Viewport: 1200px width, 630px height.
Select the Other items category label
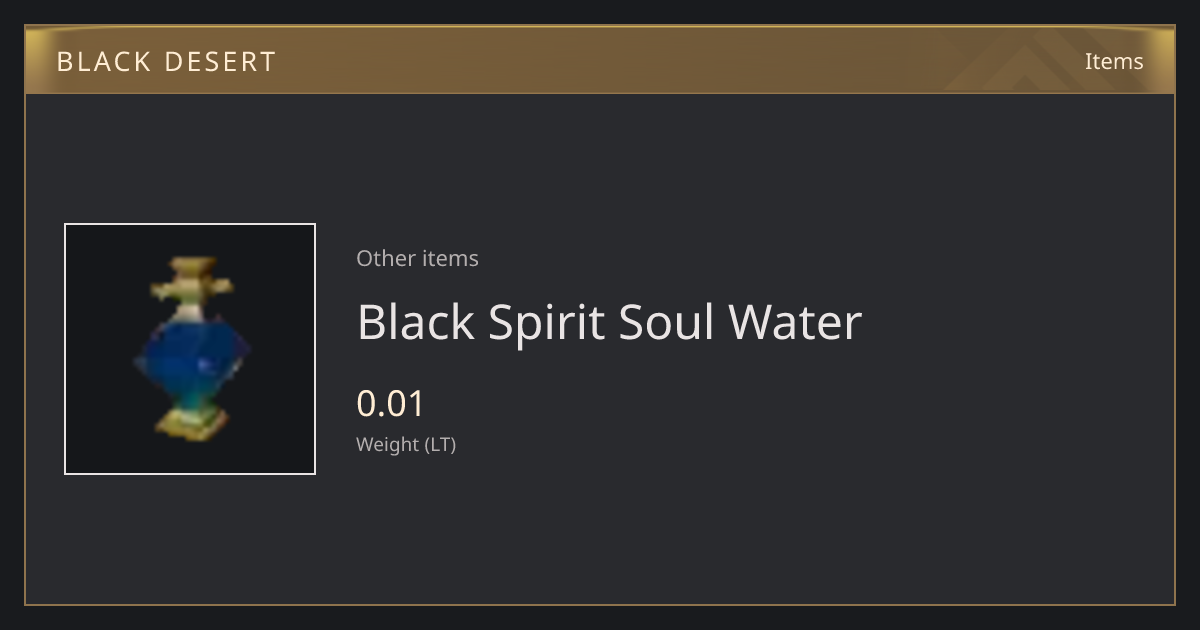click(x=417, y=258)
